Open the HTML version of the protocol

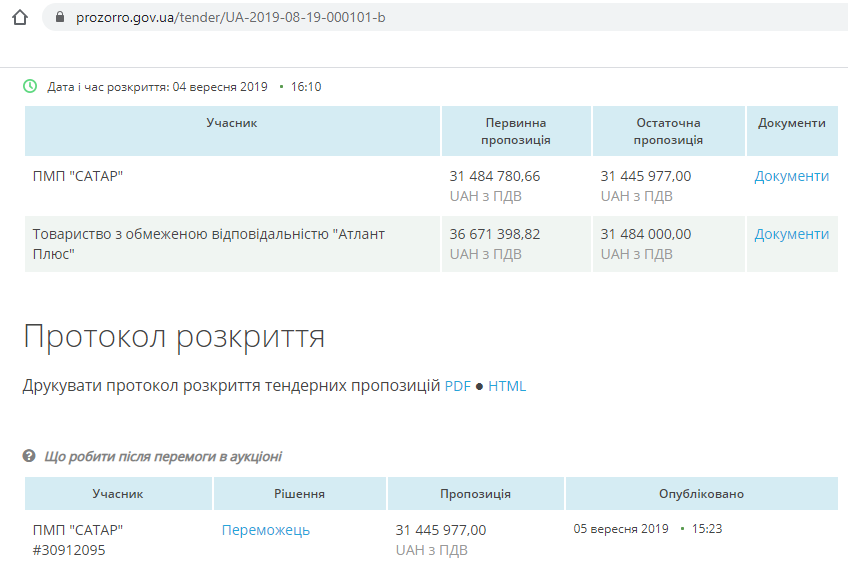tap(507, 386)
